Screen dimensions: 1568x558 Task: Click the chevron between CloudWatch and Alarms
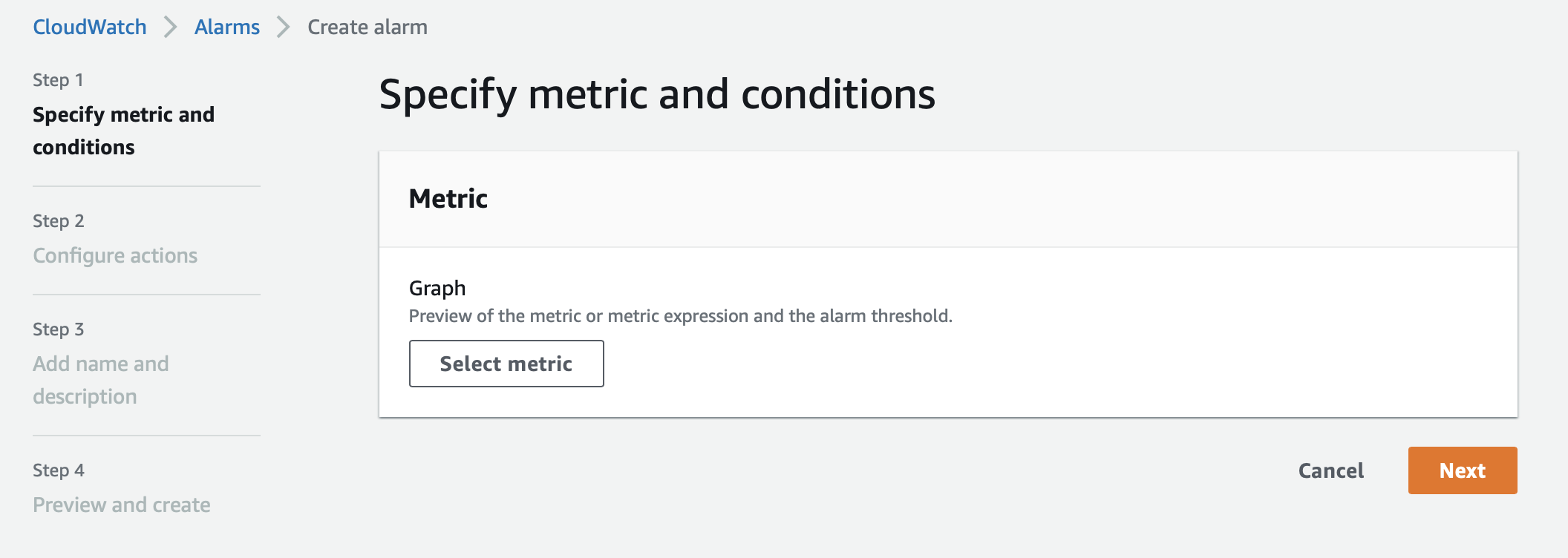pyautogui.click(x=171, y=27)
